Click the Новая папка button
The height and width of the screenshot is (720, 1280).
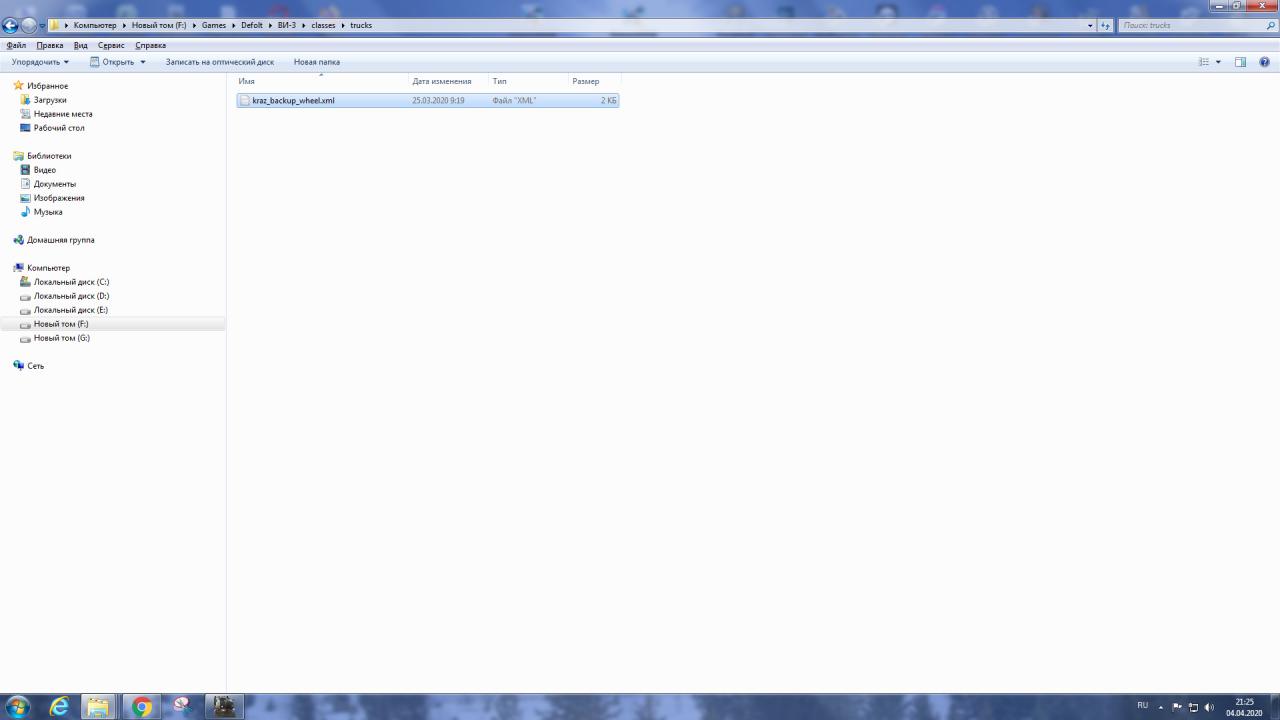317,62
